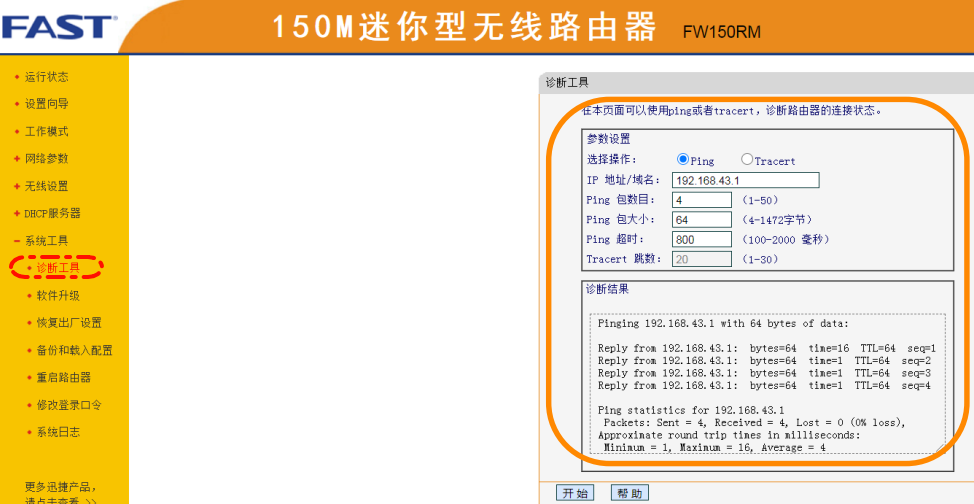The image size is (974, 504).
Task: Open 设置向导 page
Action: point(46,104)
